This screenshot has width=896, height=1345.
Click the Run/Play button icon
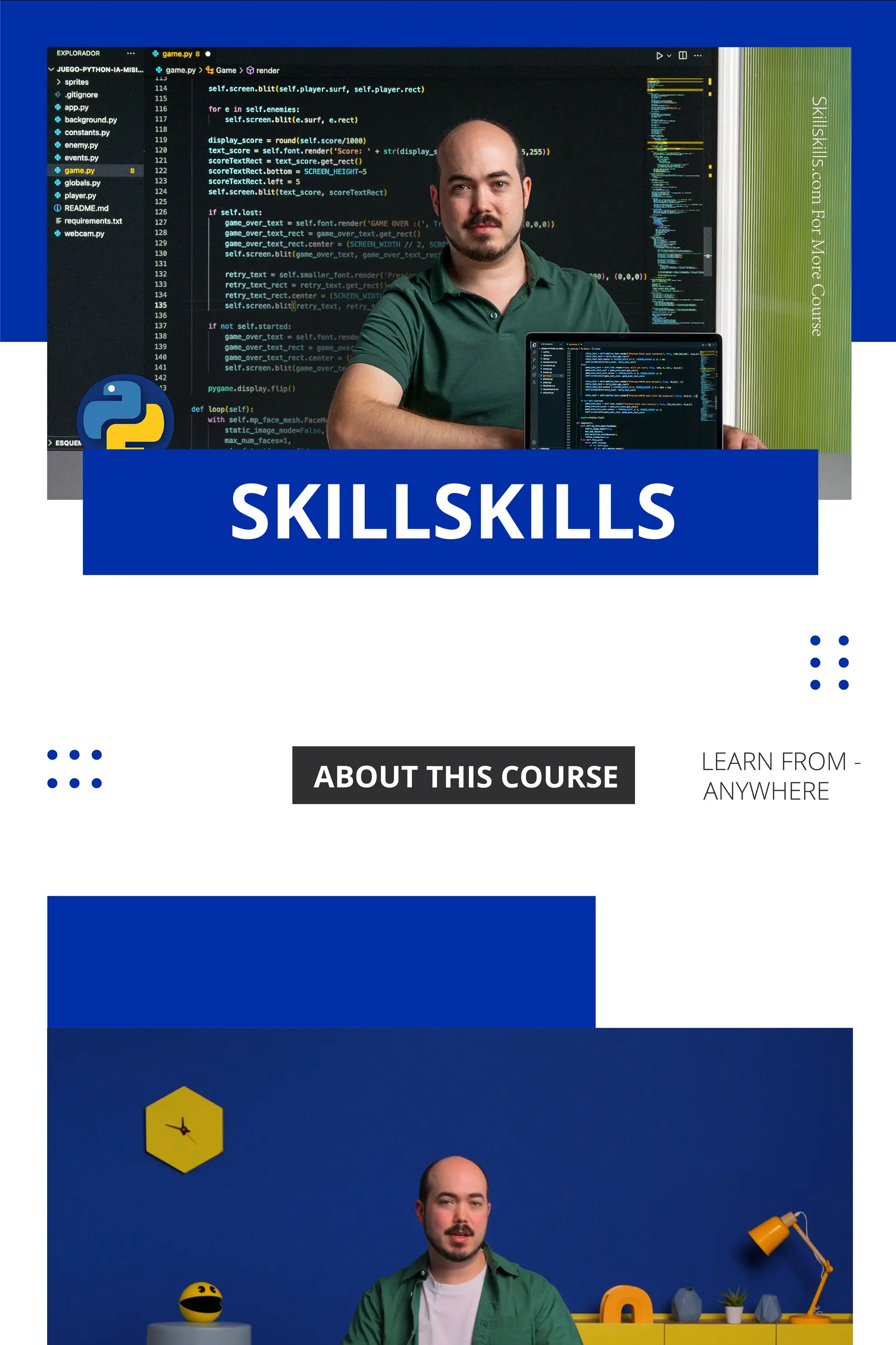click(x=655, y=55)
